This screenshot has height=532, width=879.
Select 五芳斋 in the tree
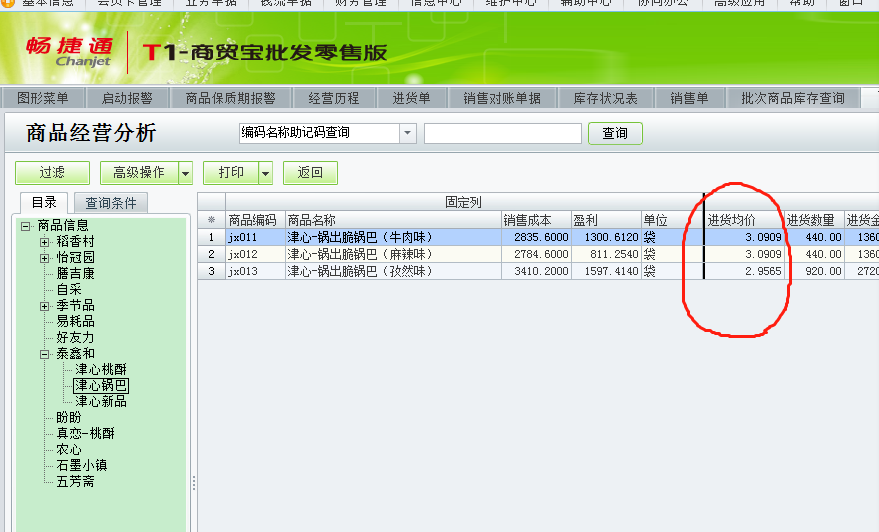(x=75, y=482)
